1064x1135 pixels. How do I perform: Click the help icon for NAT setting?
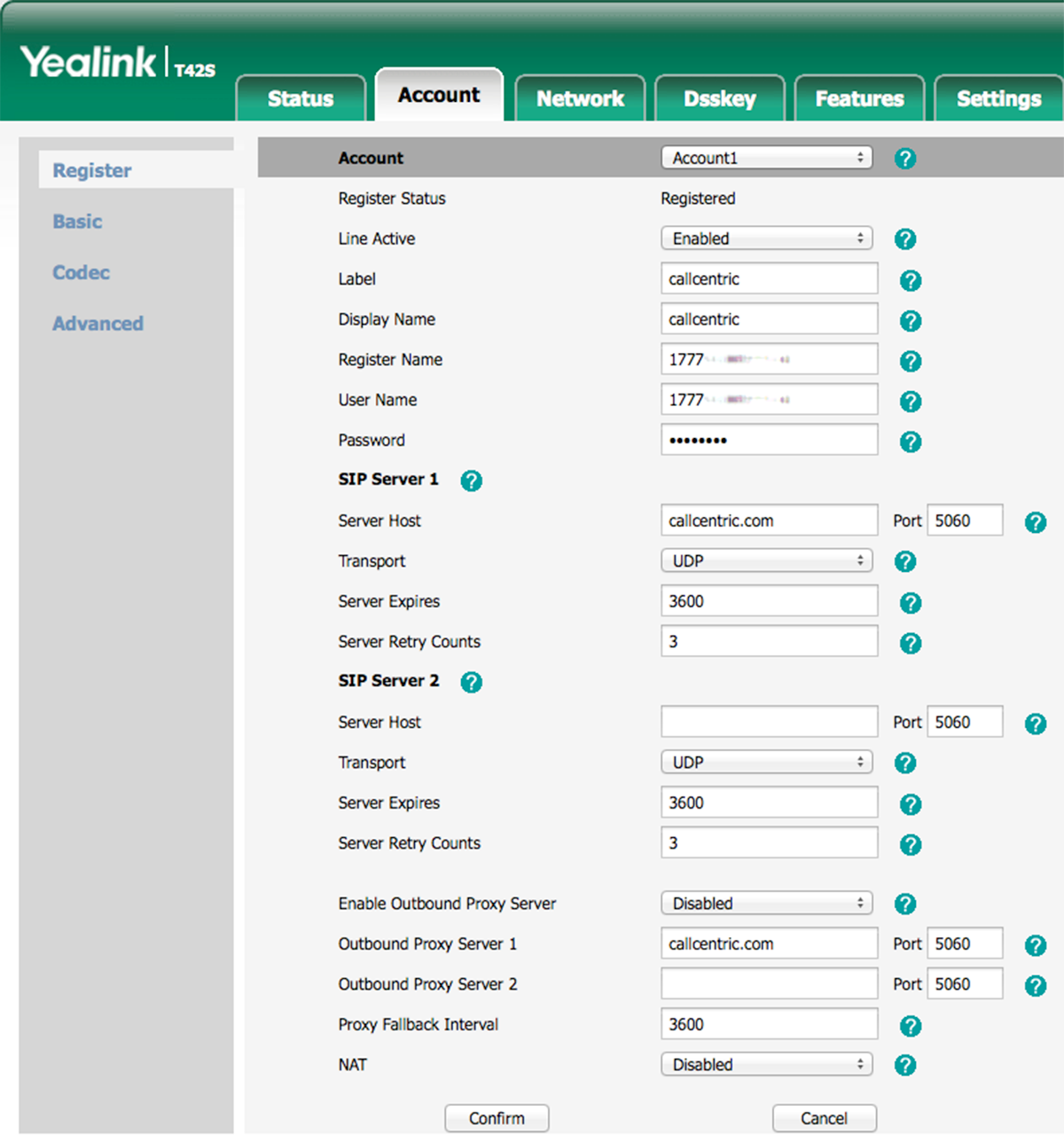[x=904, y=1065]
